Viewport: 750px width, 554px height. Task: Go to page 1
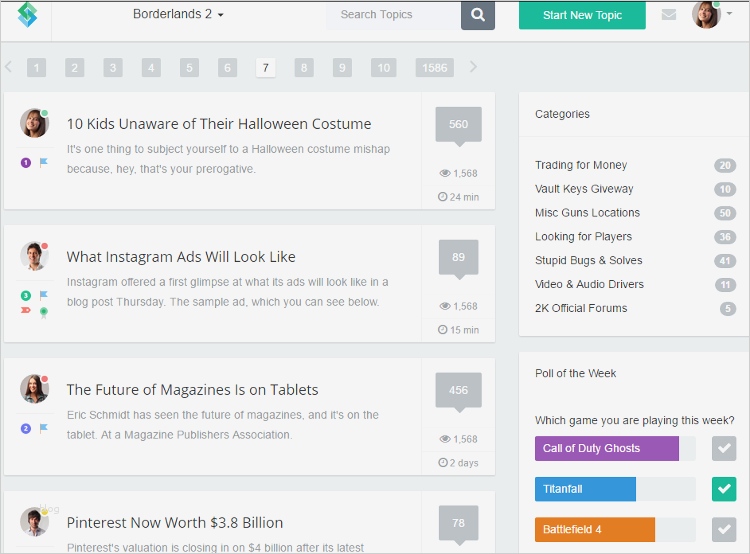click(x=36, y=68)
